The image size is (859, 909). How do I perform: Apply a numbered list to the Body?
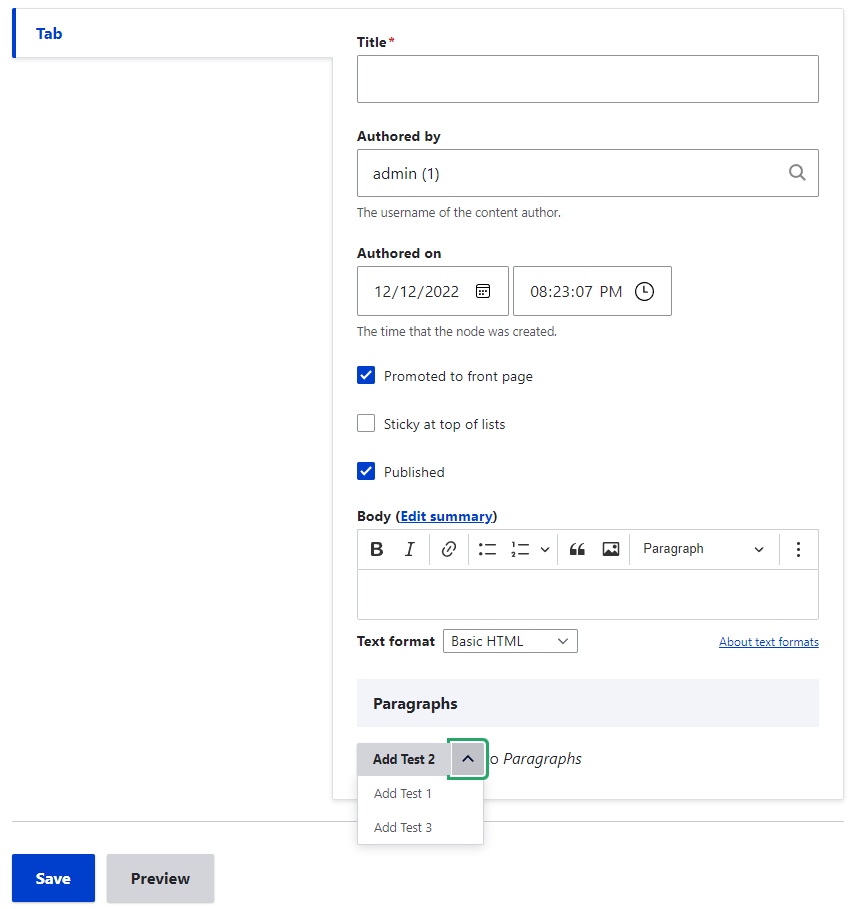coord(518,549)
